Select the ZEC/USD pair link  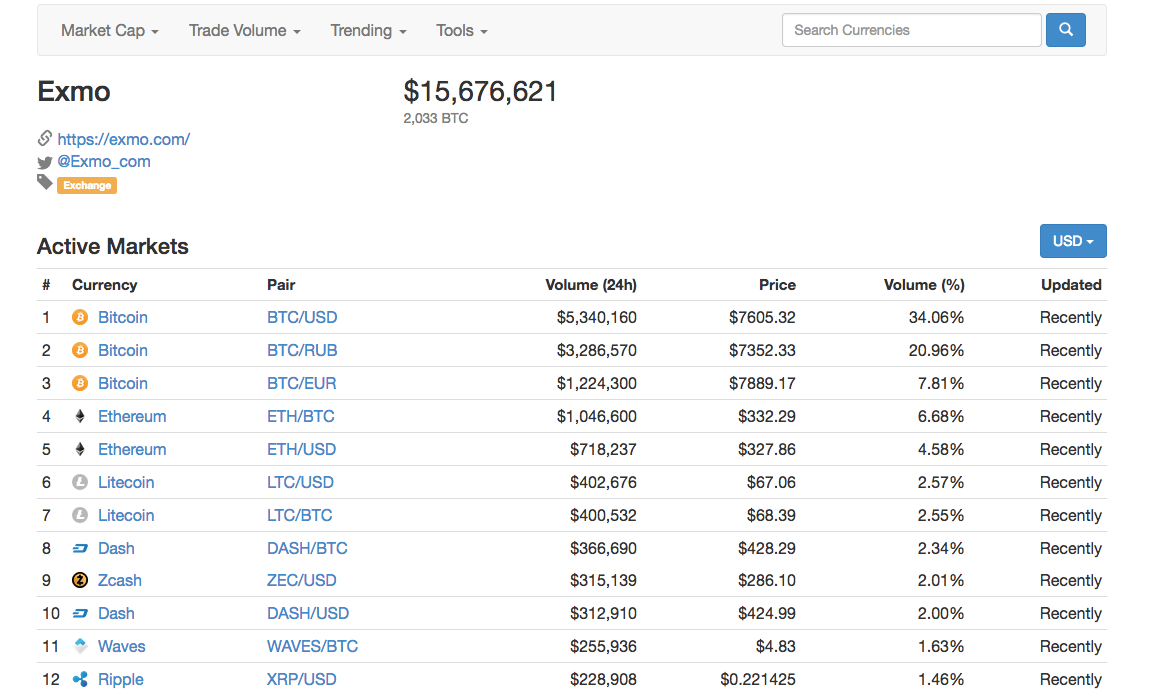[x=301, y=580]
